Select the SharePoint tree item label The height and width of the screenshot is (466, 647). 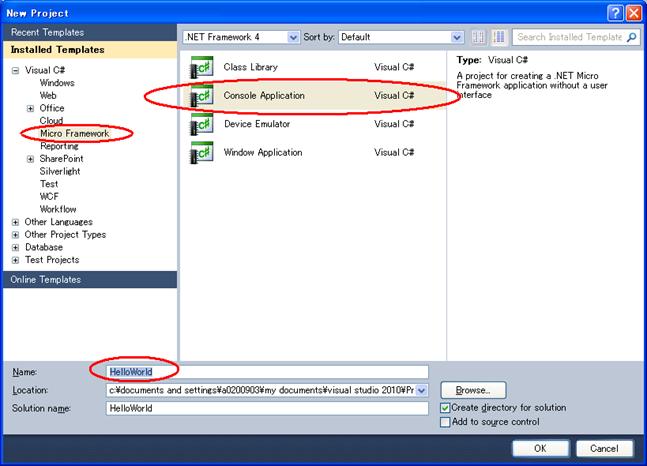61,159
